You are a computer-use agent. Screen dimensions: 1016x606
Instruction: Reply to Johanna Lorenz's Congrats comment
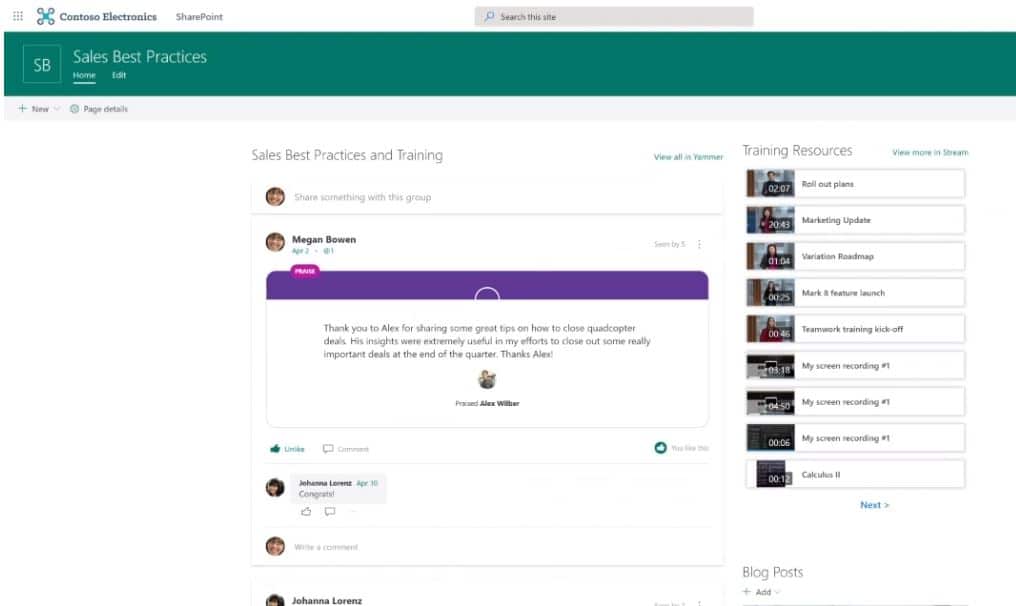(330, 511)
